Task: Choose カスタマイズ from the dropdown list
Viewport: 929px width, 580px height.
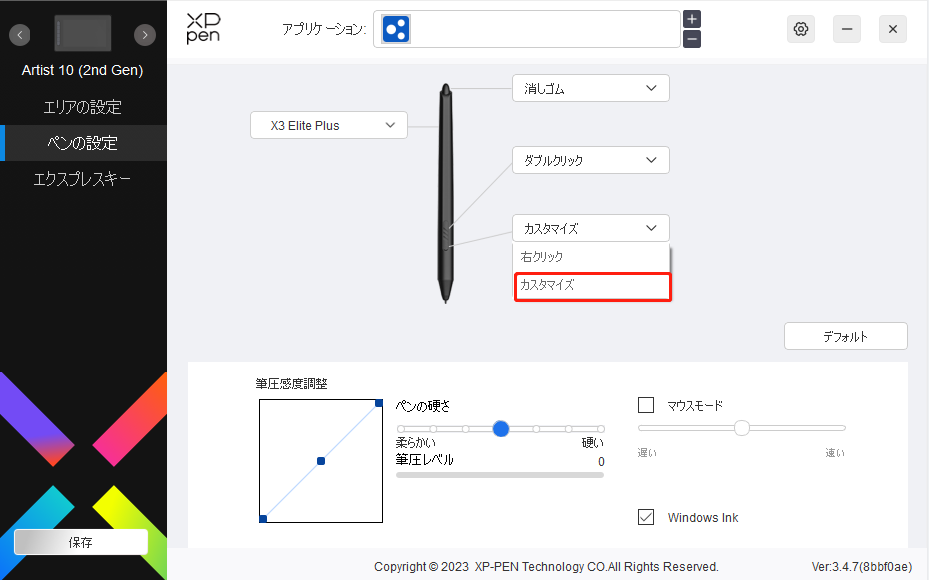Action: pos(592,287)
